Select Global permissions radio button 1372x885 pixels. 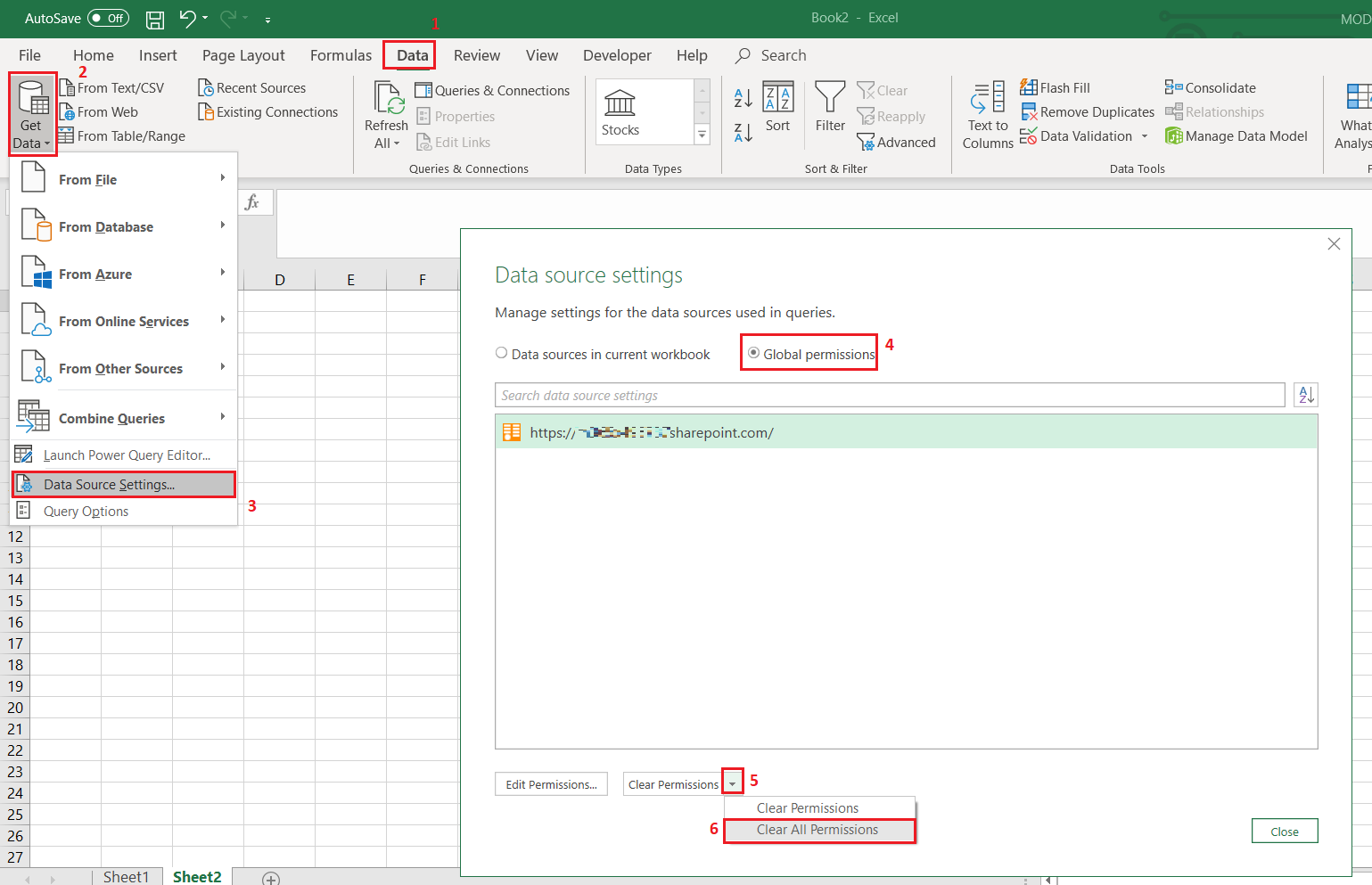[754, 353]
